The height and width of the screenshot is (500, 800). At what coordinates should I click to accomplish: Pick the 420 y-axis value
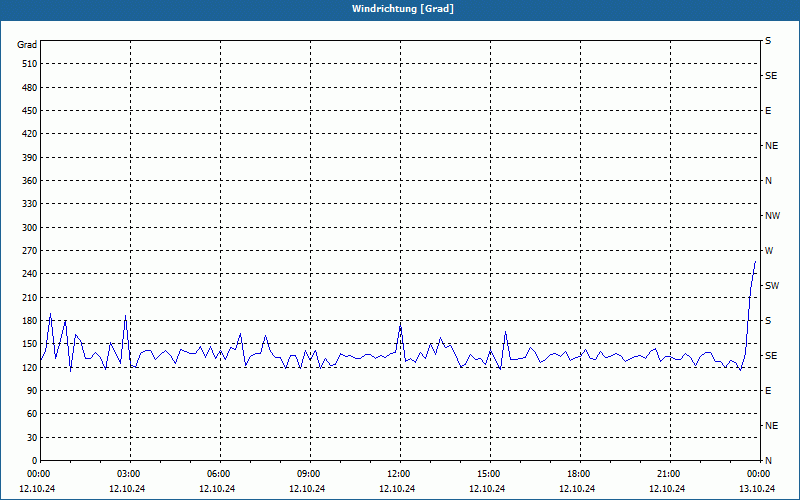(30, 134)
